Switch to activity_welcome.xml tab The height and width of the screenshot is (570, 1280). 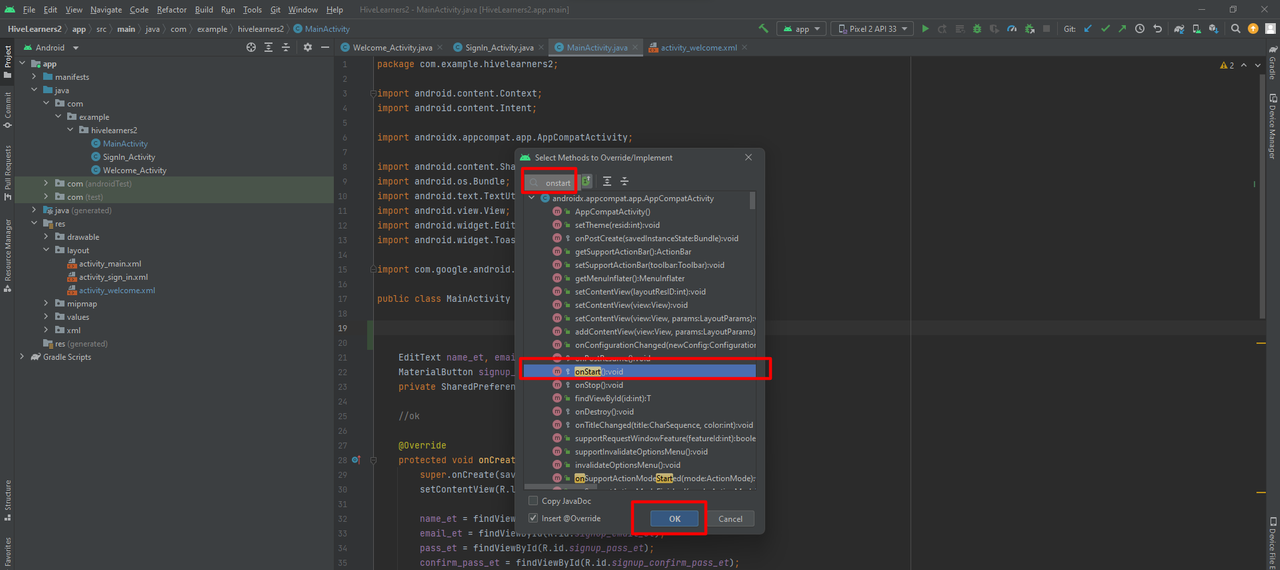699,47
